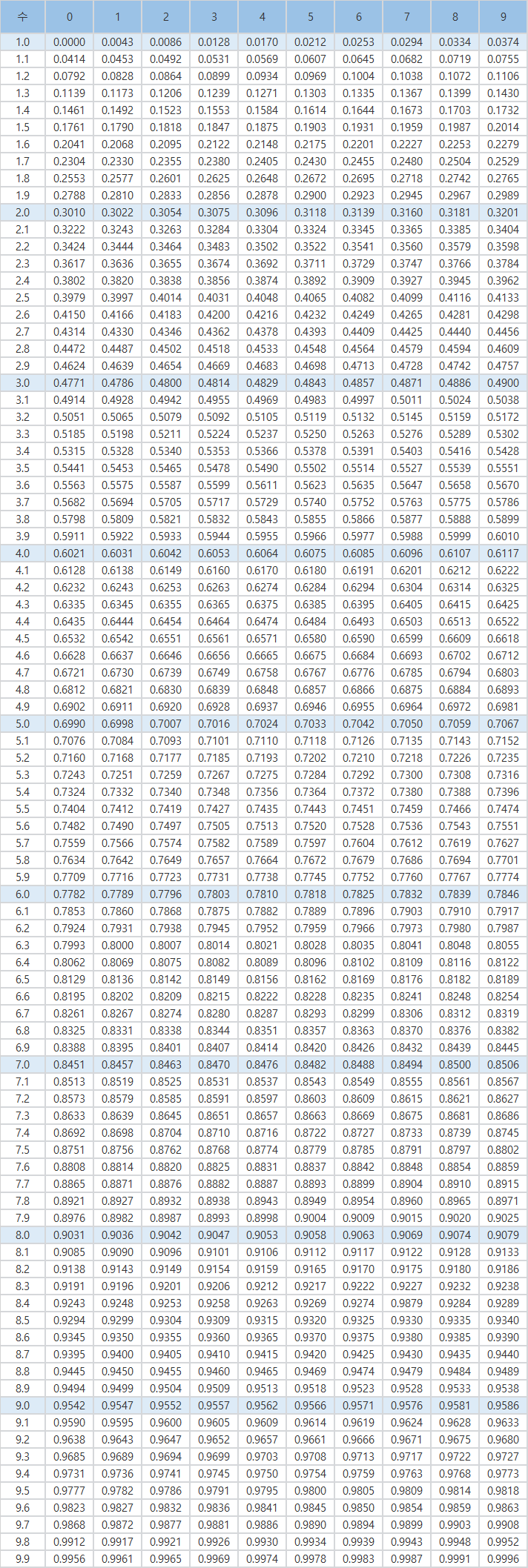
Task: Click row header 2.0
Action: pyautogui.click(x=23, y=213)
